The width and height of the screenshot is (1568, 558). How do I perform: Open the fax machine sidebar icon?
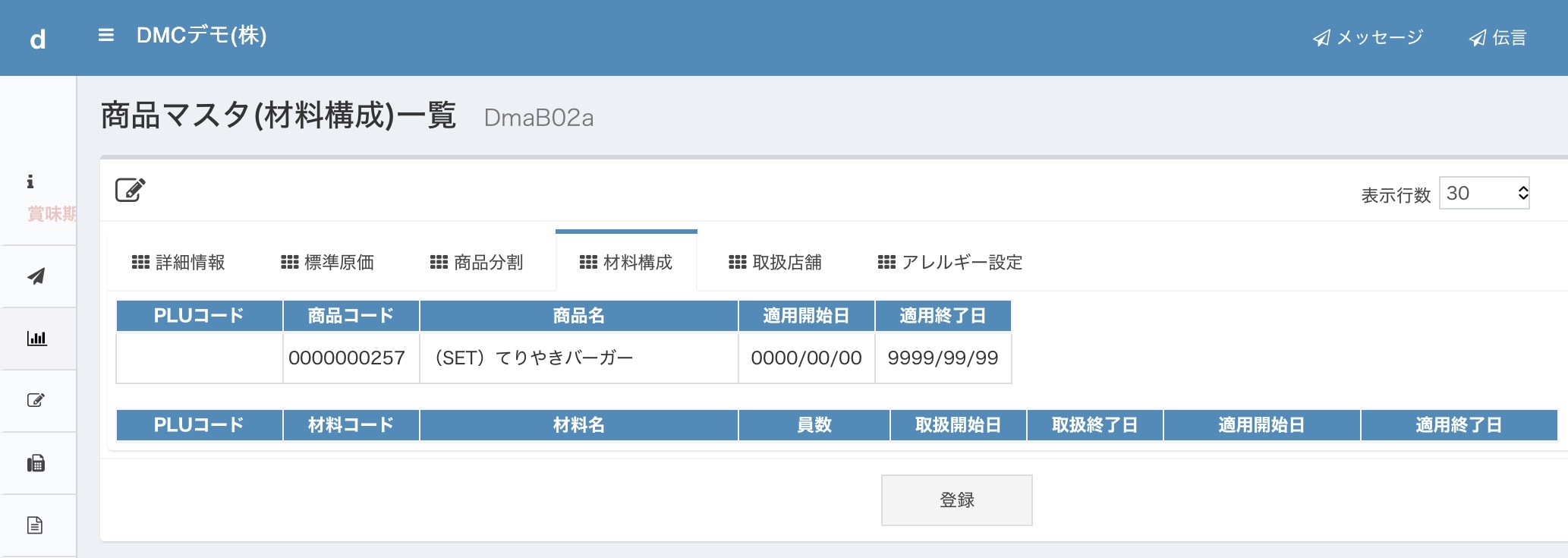click(x=36, y=463)
